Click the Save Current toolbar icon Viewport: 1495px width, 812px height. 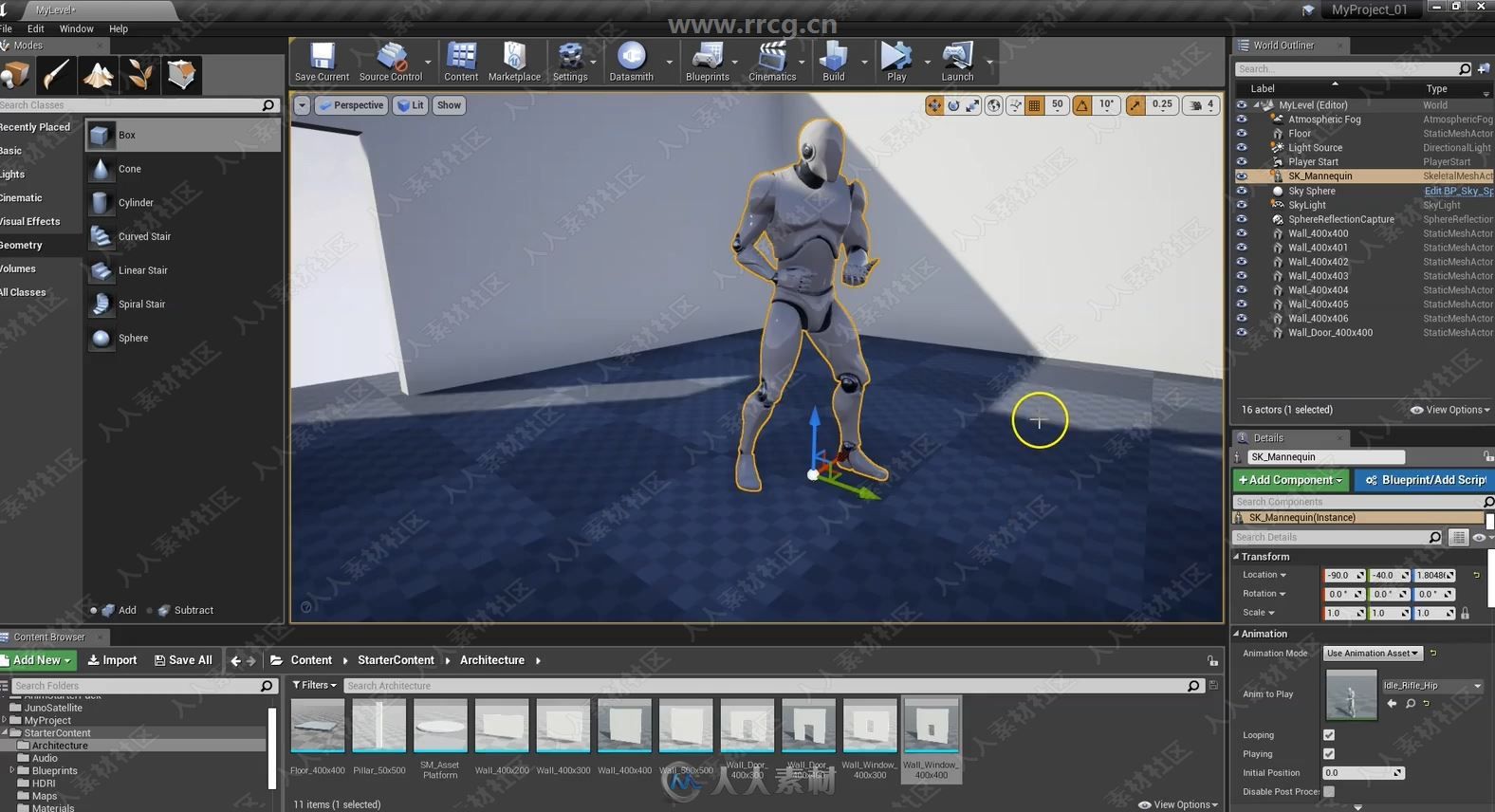tap(322, 62)
